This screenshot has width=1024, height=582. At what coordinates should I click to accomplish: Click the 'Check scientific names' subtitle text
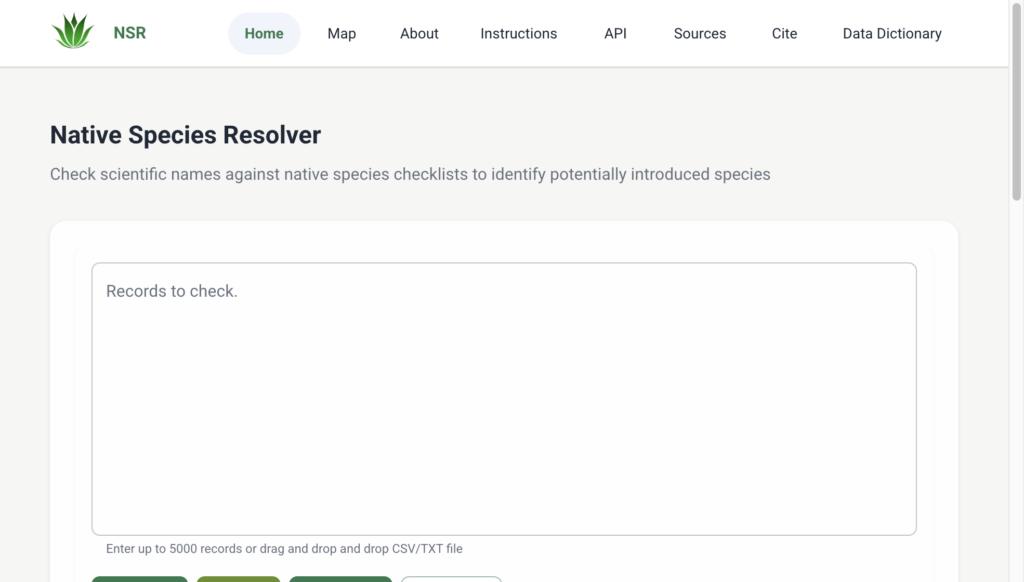(410, 174)
